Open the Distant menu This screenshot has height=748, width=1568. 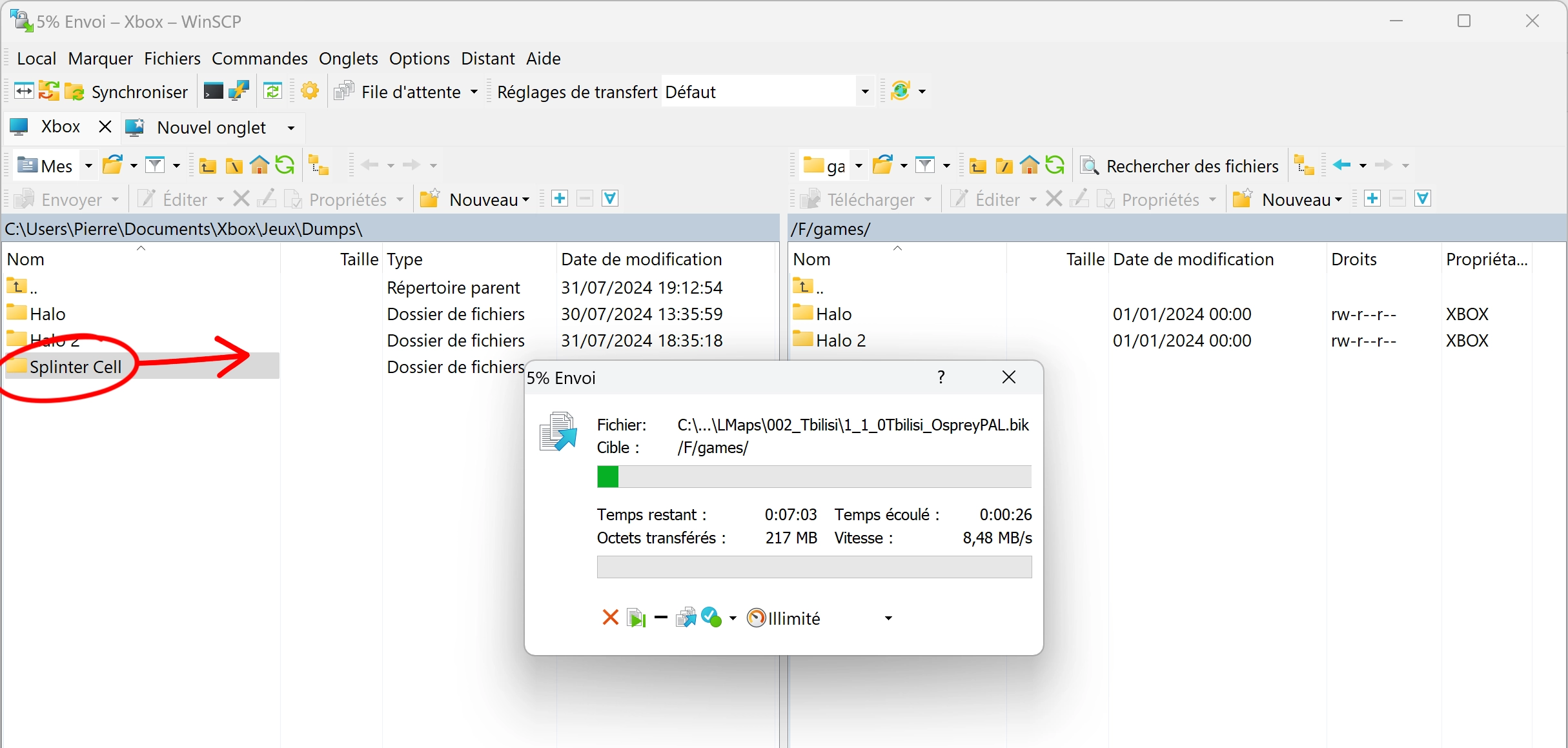(x=488, y=59)
